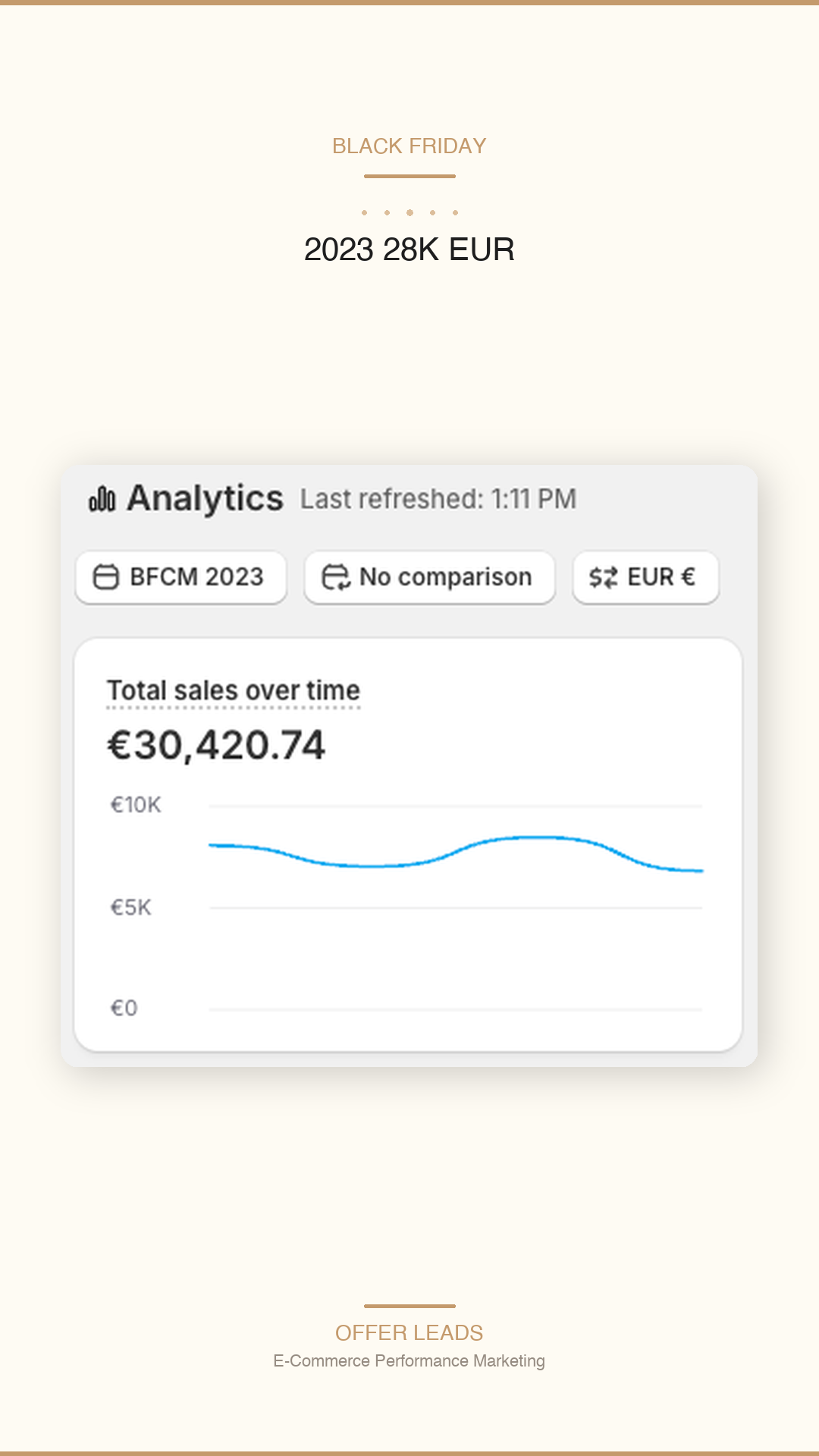This screenshot has height=1456, width=819.
Task: Click the calendar icon in BFCM 2023 button
Action: pos(106,577)
